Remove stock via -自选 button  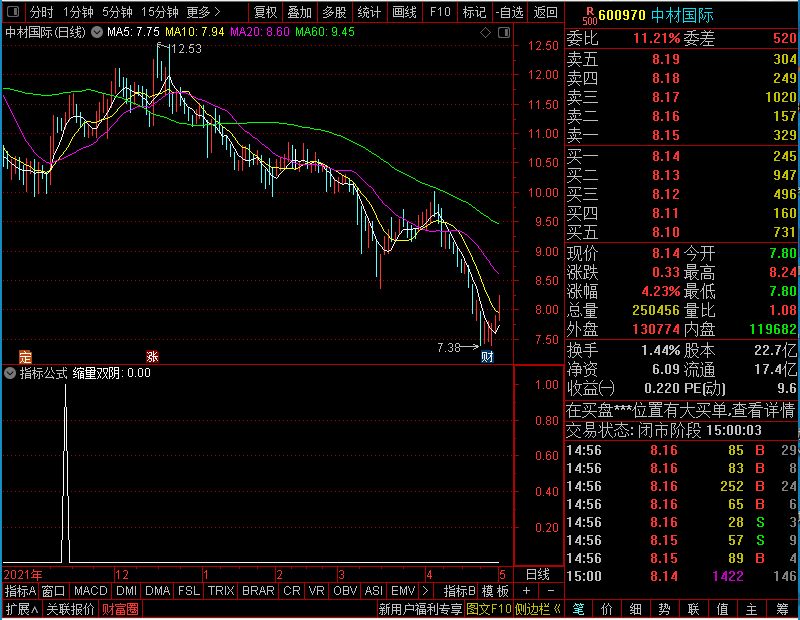point(510,12)
